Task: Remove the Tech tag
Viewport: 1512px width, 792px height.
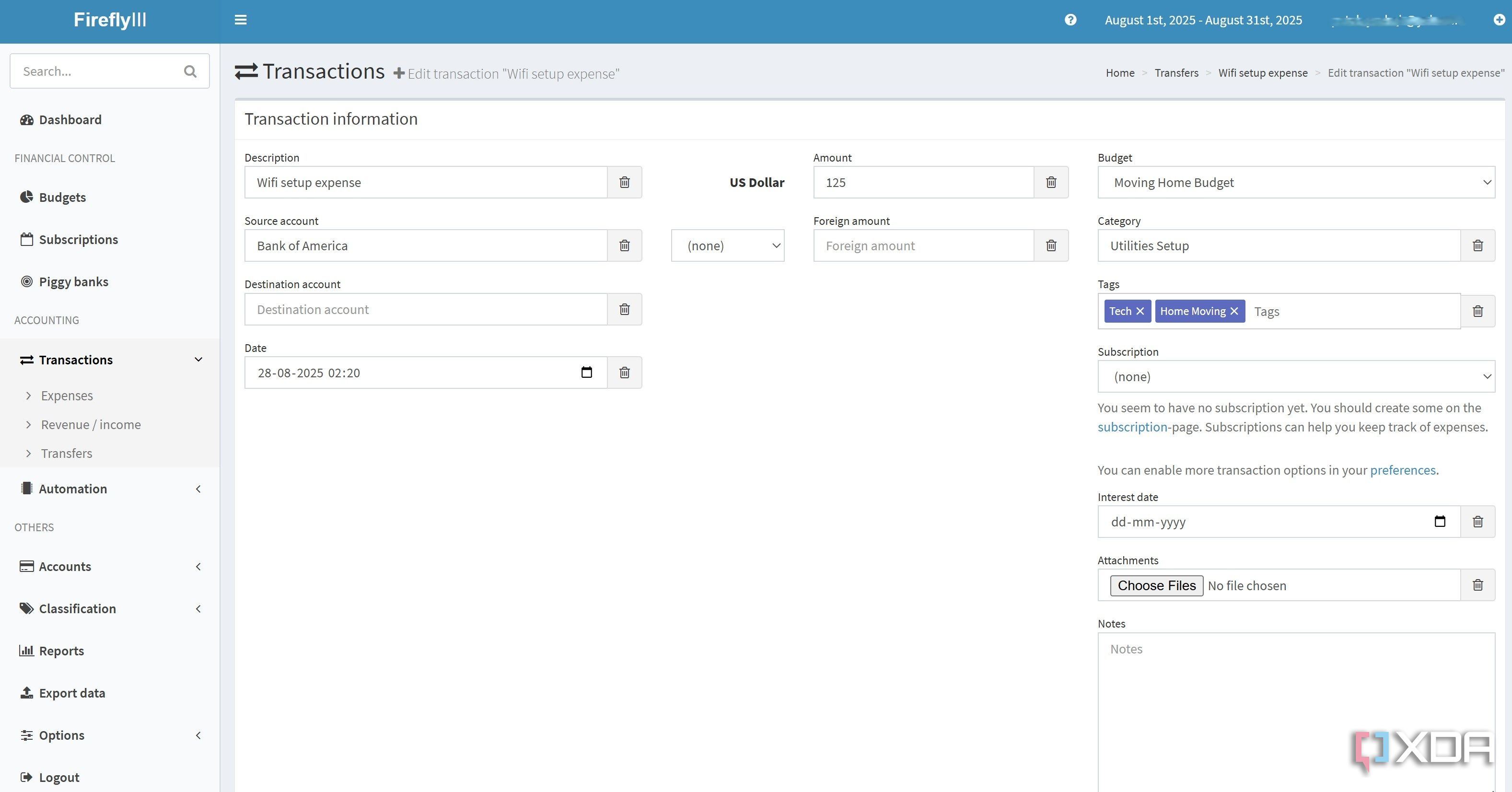Action: point(1140,311)
